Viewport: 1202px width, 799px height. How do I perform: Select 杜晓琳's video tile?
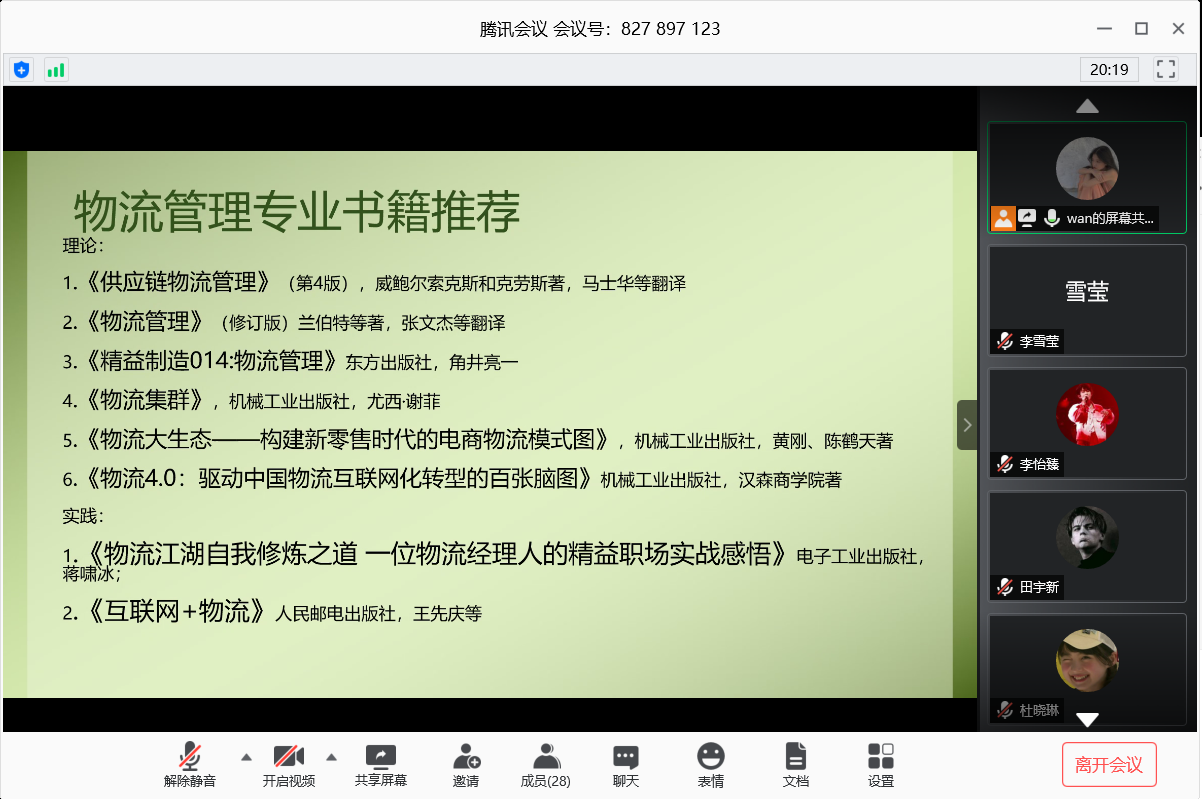click(1087, 669)
